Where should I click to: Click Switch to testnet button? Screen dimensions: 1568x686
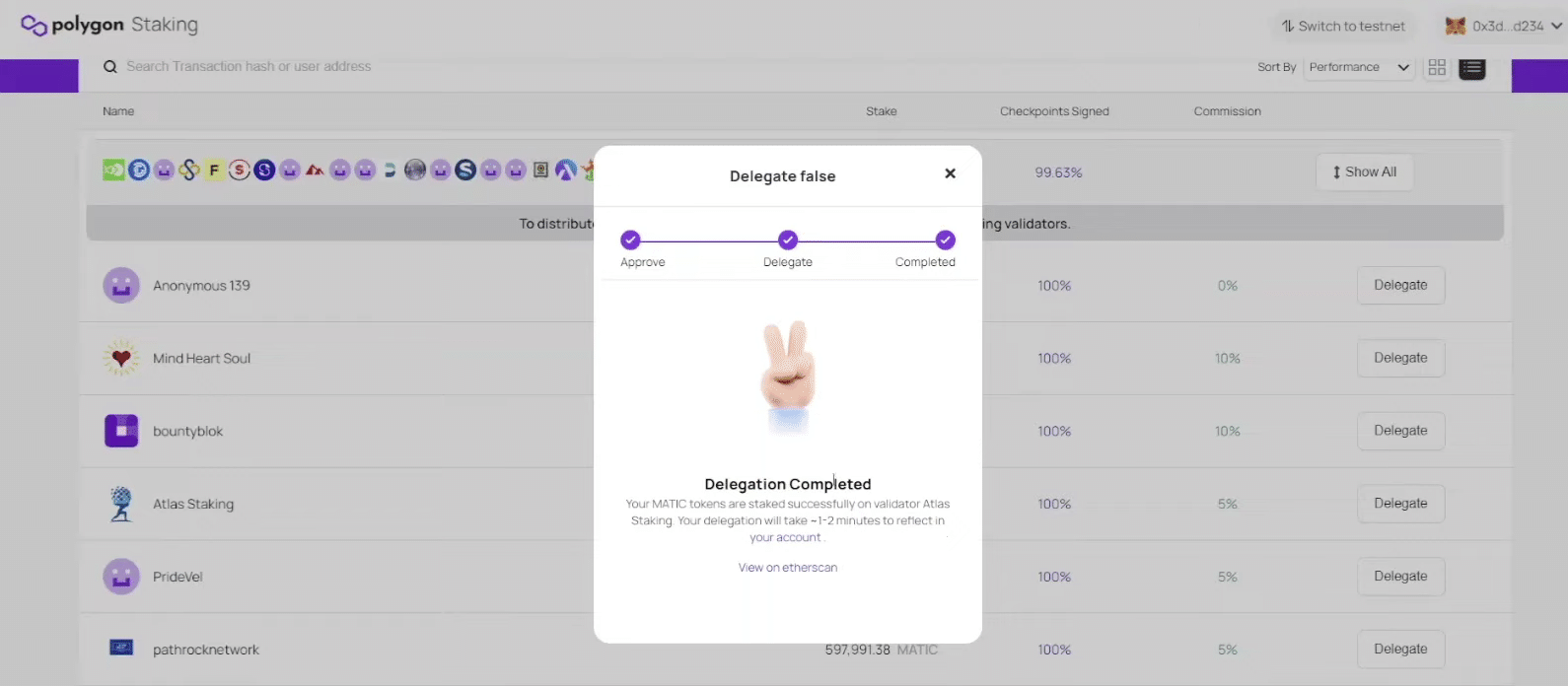coord(1343,27)
